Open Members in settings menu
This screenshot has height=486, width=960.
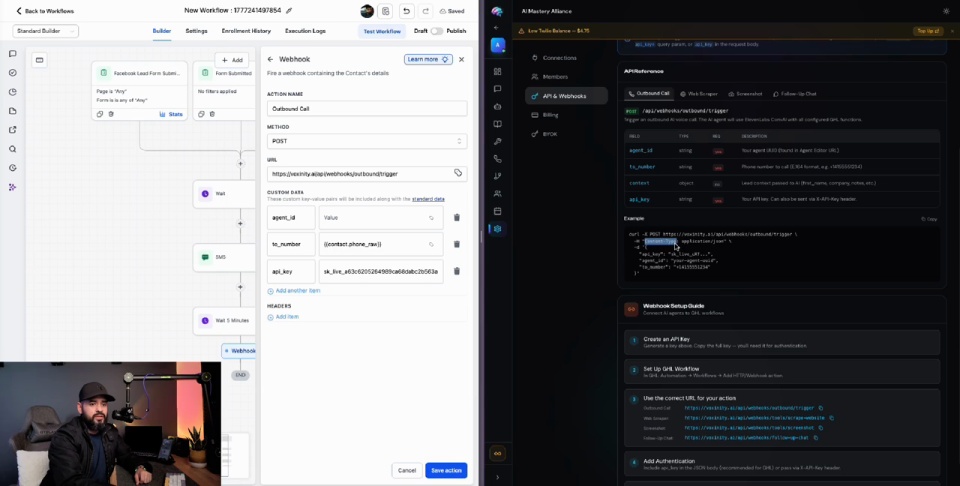click(555, 77)
